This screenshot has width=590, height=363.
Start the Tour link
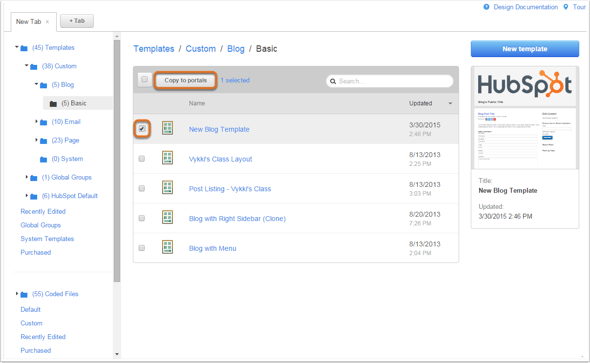579,7
